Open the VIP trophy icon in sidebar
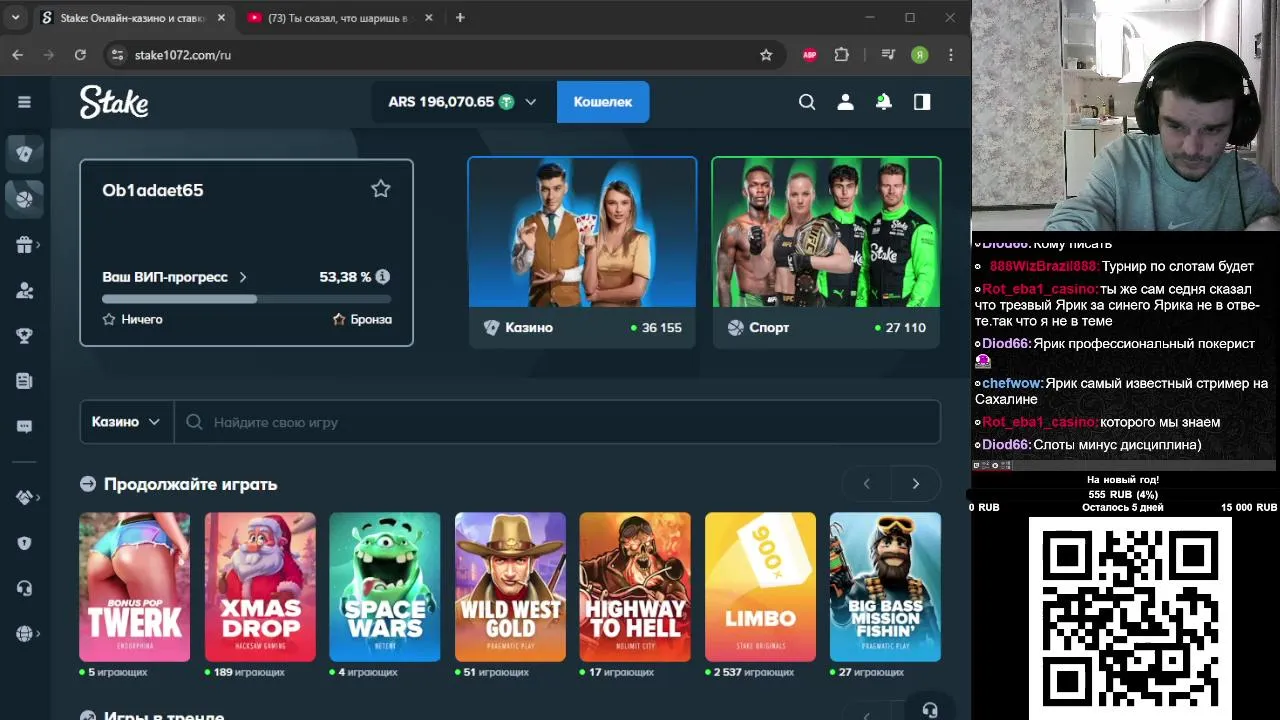Image resolution: width=1280 pixels, height=720 pixels. click(24, 336)
